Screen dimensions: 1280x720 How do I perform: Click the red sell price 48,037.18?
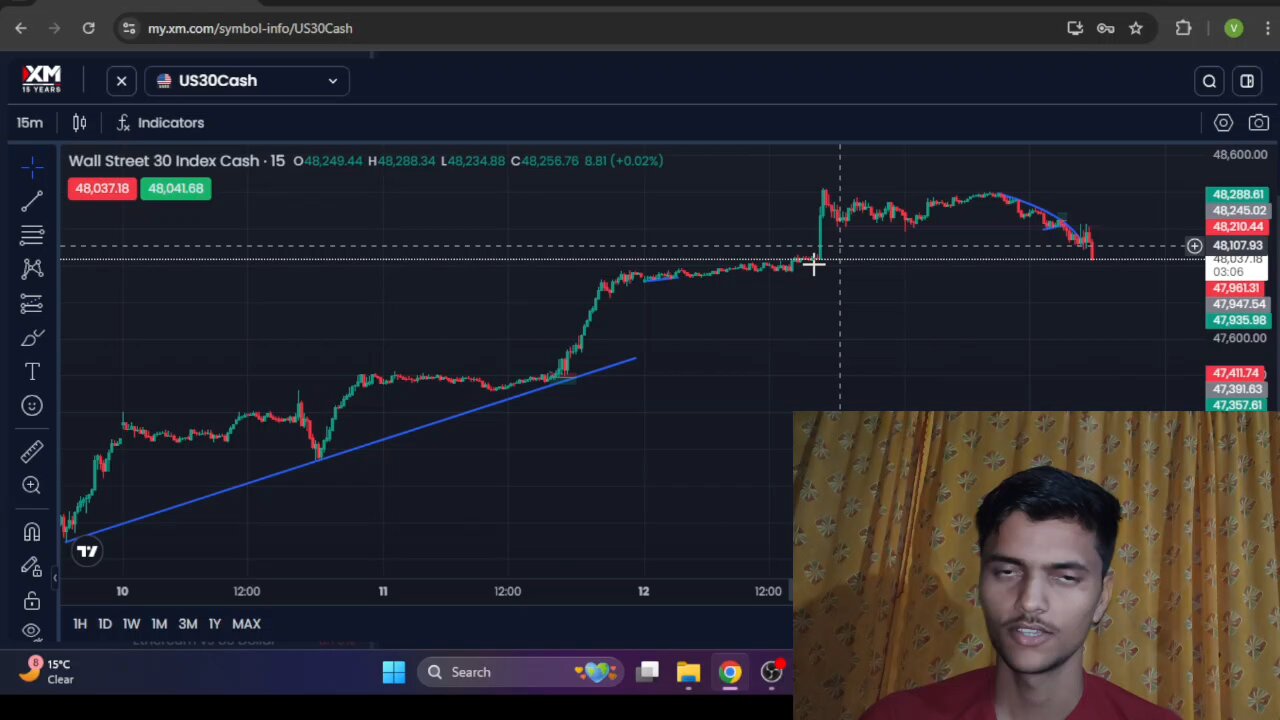102,188
